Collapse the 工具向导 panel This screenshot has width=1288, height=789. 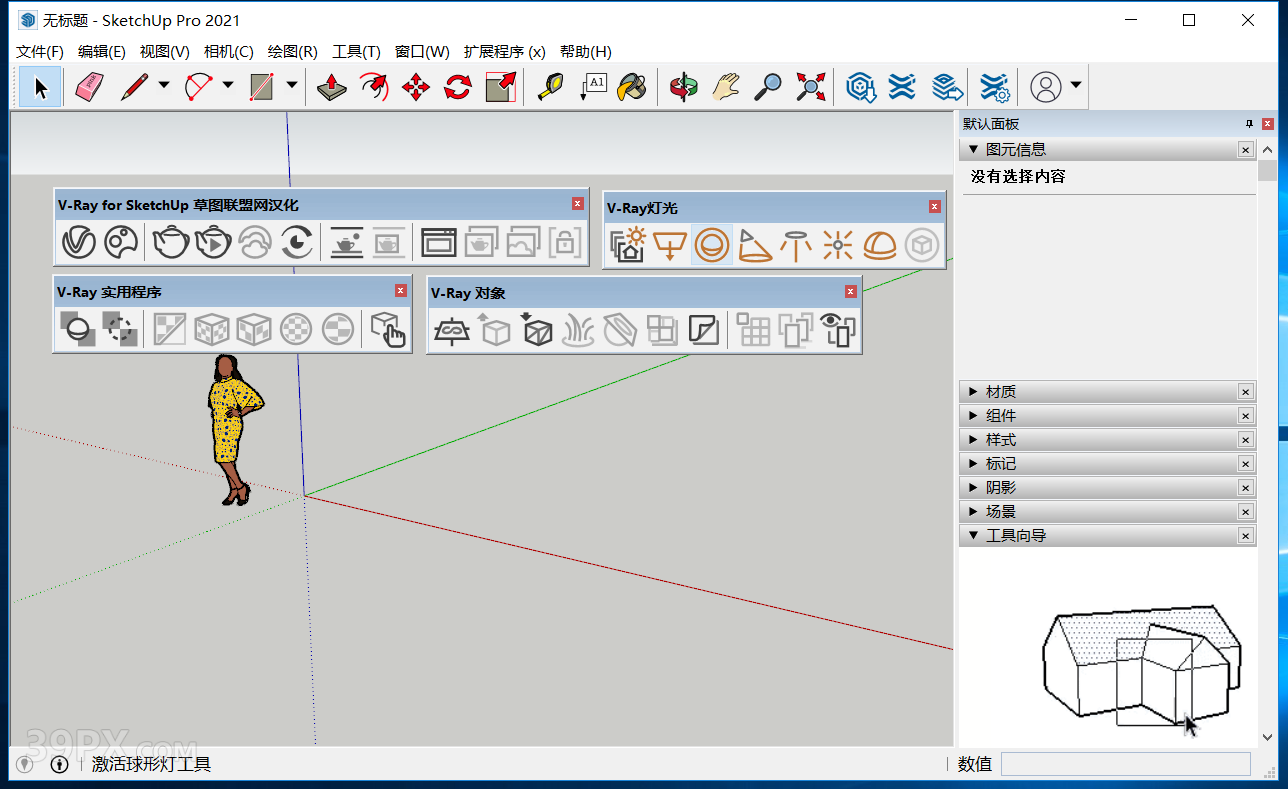[973, 536]
